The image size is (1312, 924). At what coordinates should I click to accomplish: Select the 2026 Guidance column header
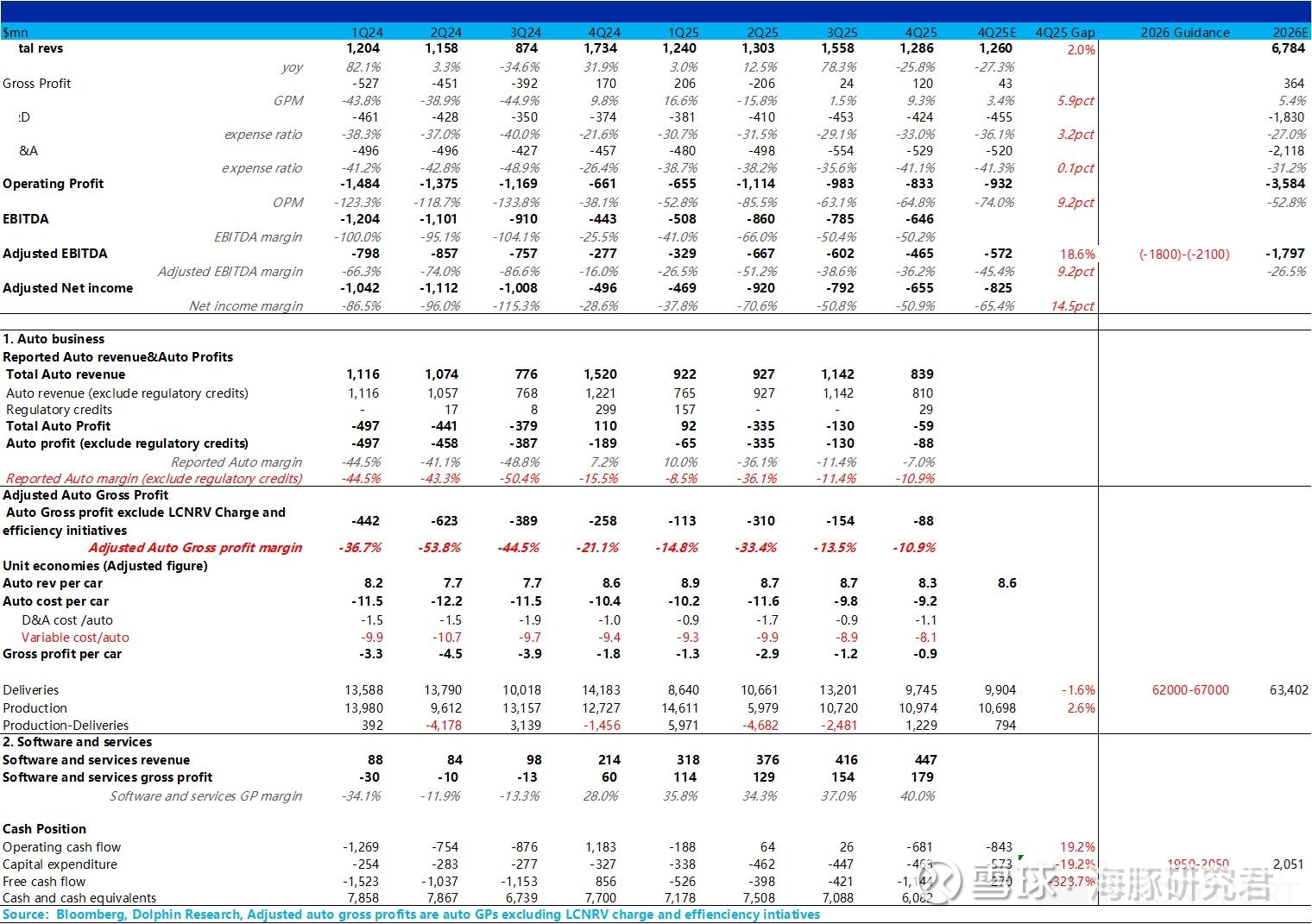point(1185,33)
